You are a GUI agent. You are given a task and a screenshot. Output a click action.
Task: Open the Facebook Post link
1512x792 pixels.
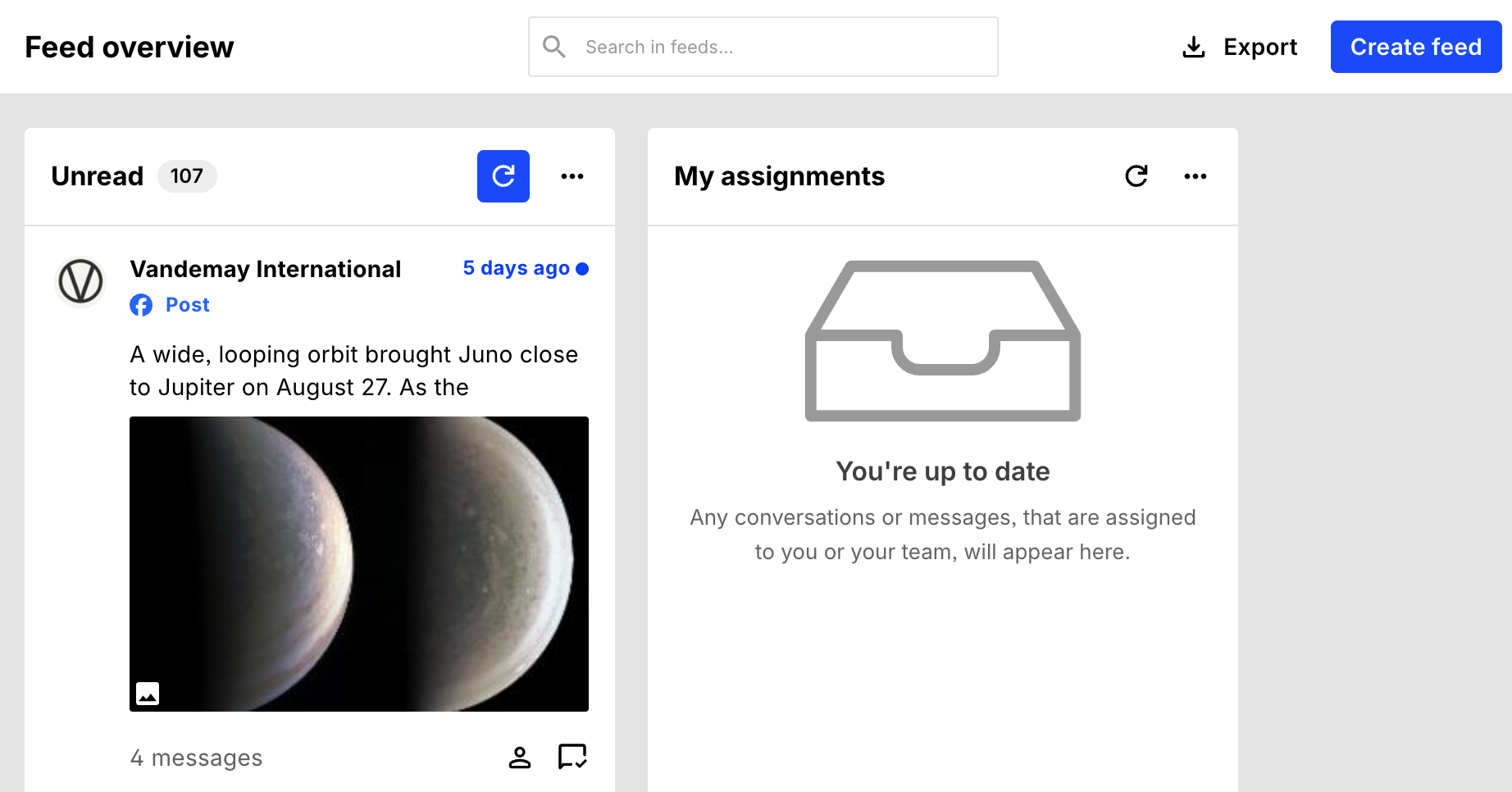(x=188, y=305)
